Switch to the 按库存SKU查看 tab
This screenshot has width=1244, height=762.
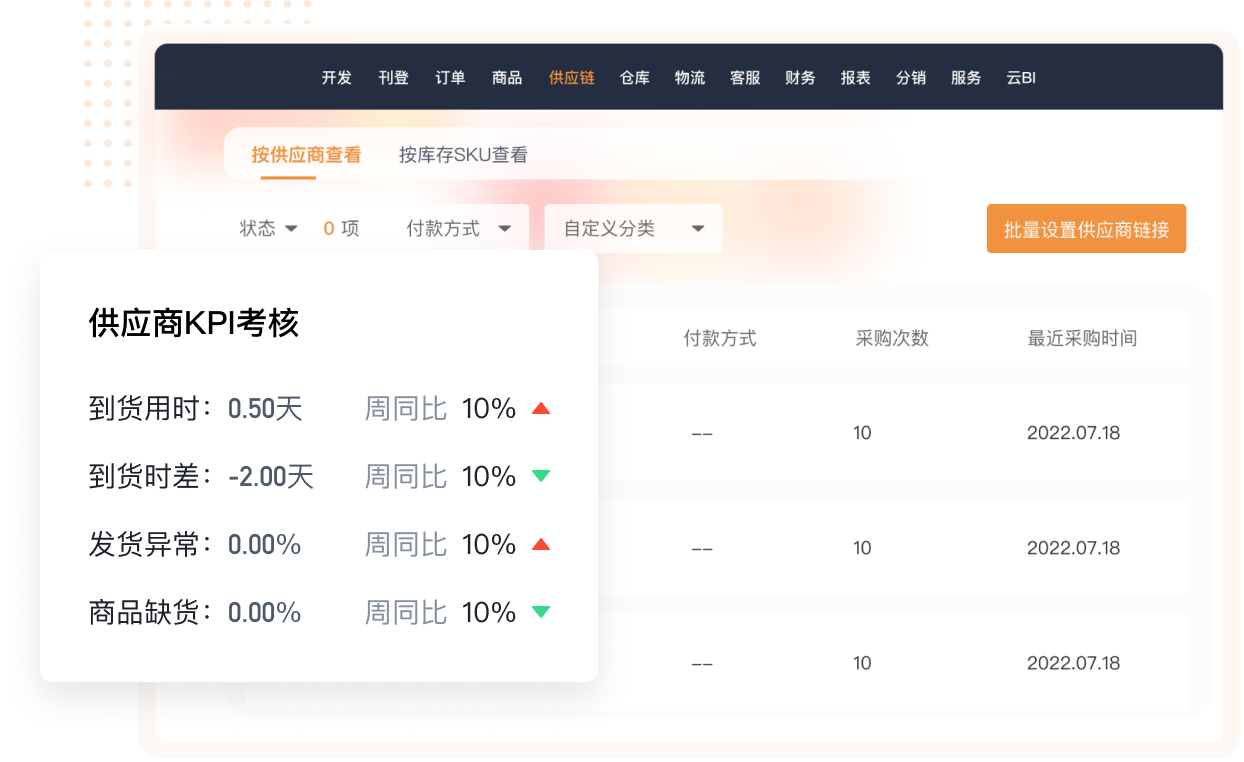click(463, 155)
